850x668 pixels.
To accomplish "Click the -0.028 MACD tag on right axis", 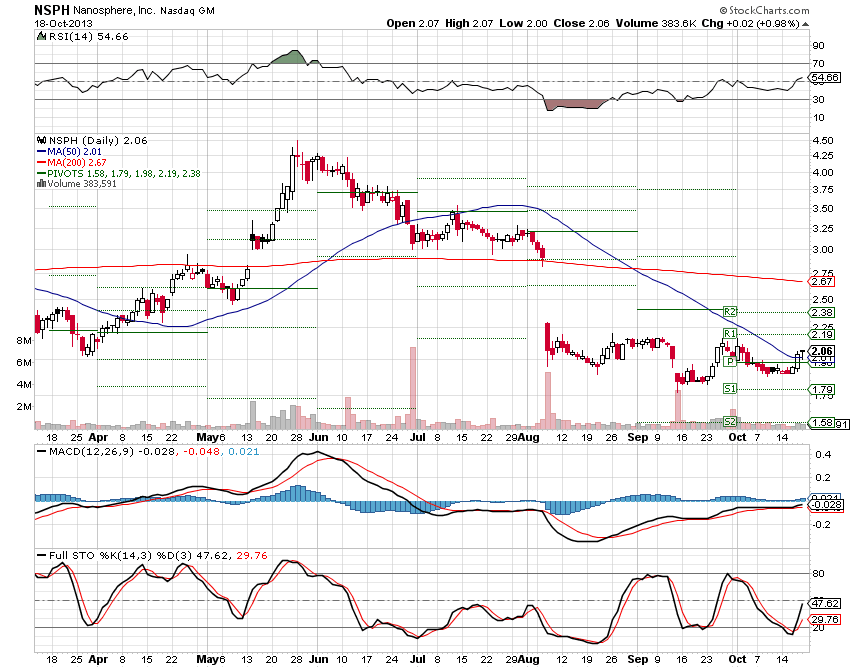I will tap(827, 505).
